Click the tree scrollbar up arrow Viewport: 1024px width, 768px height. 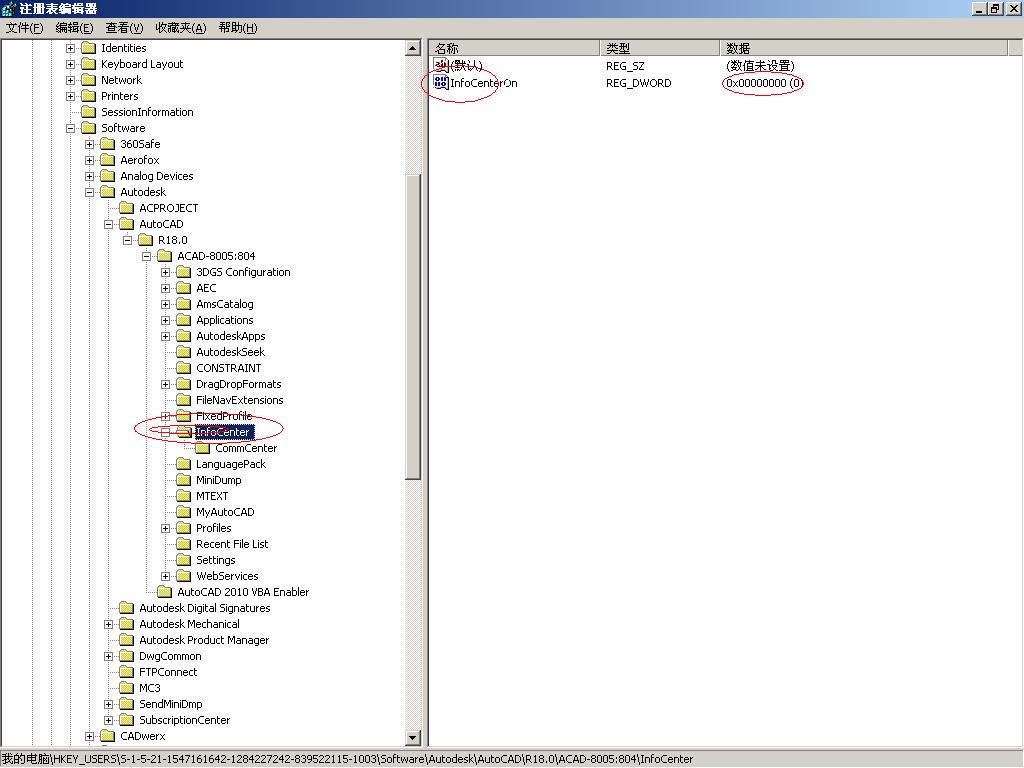(x=413, y=48)
